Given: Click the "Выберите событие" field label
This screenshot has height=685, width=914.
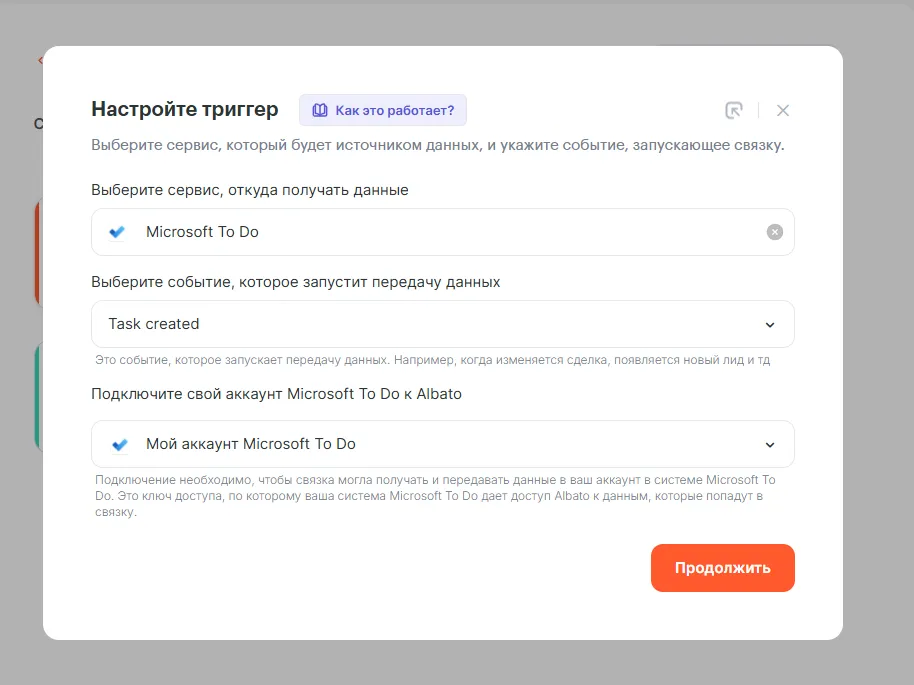Looking at the screenshot, I should point(296,282).
